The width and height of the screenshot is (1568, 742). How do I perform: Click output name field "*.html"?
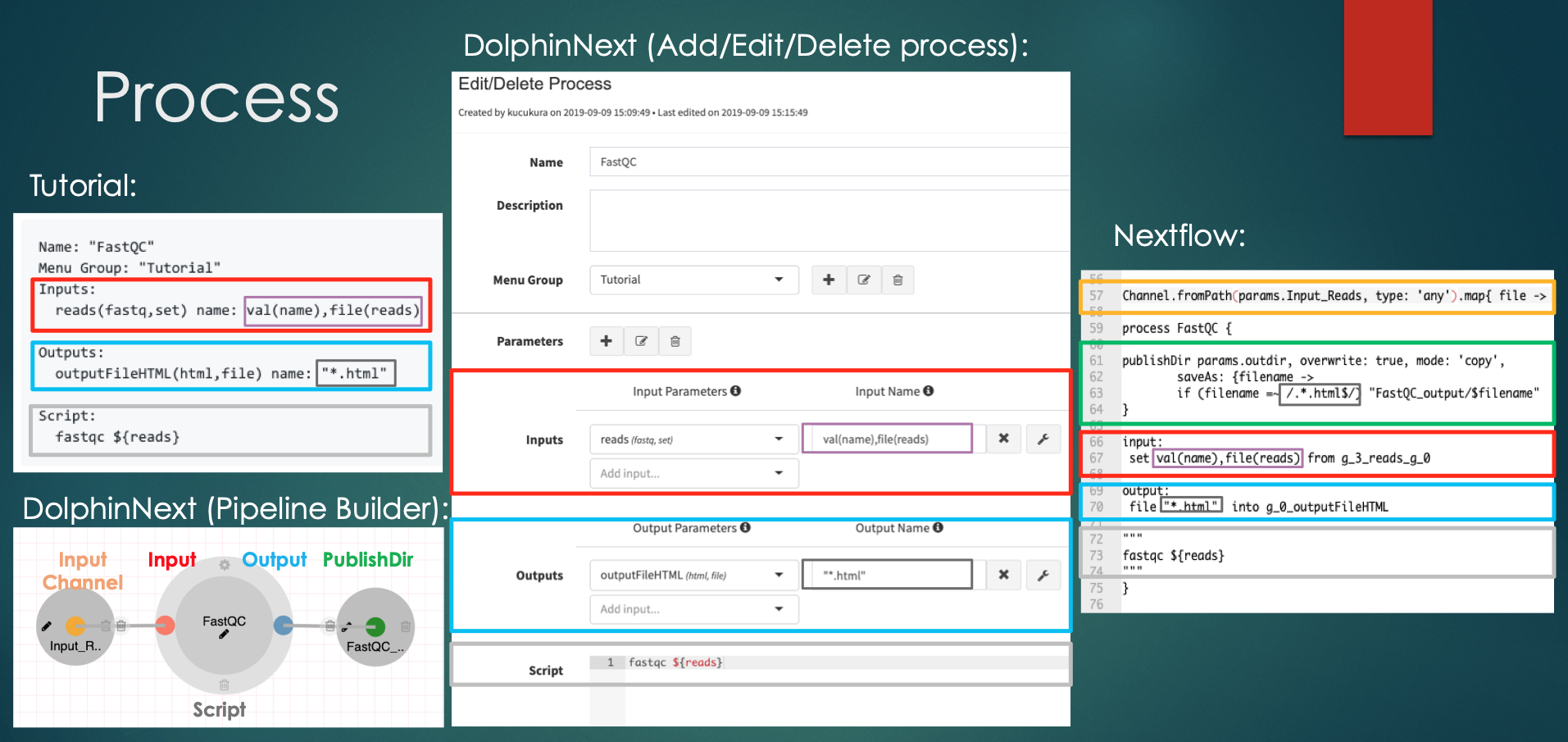click(887, 575)
